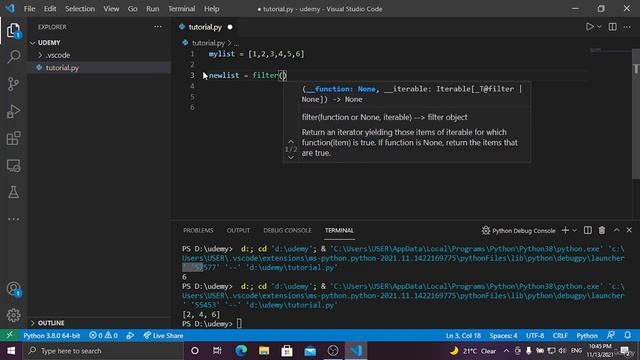Viewport: 640px width, 360px height.
Task: Open the Help menu
Action: (x=211, y=9)
